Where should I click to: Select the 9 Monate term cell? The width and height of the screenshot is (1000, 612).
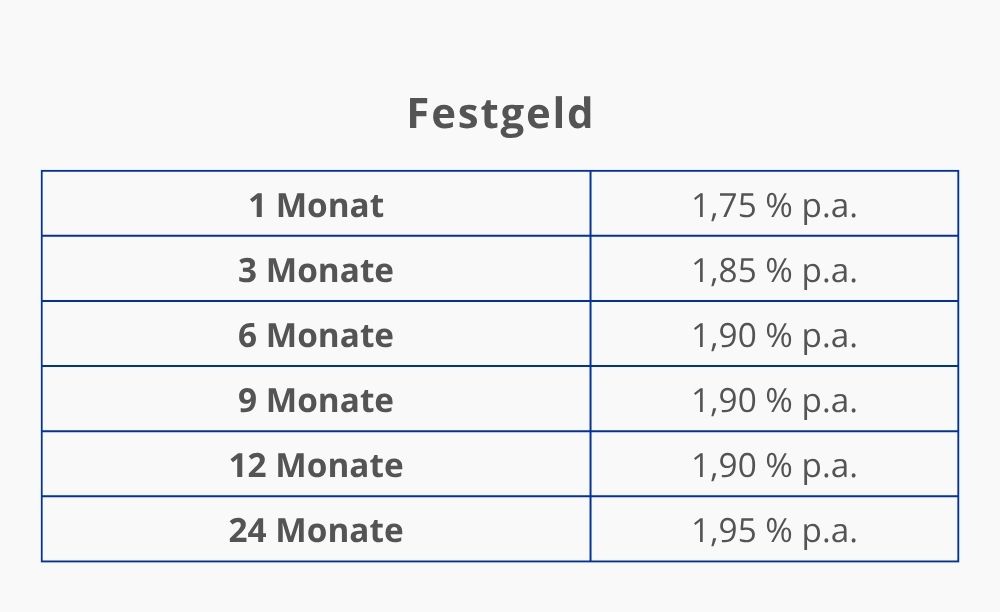tap(316, 399)
